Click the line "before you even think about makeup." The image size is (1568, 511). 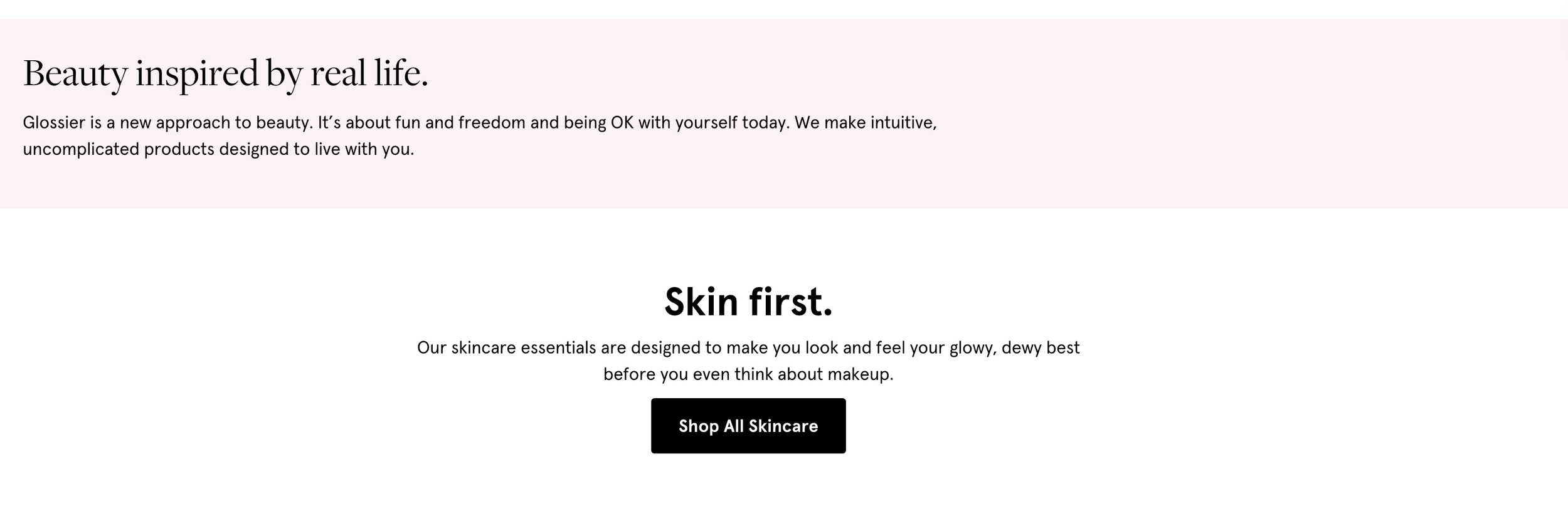pyautogui.click(x=748, y=374)
